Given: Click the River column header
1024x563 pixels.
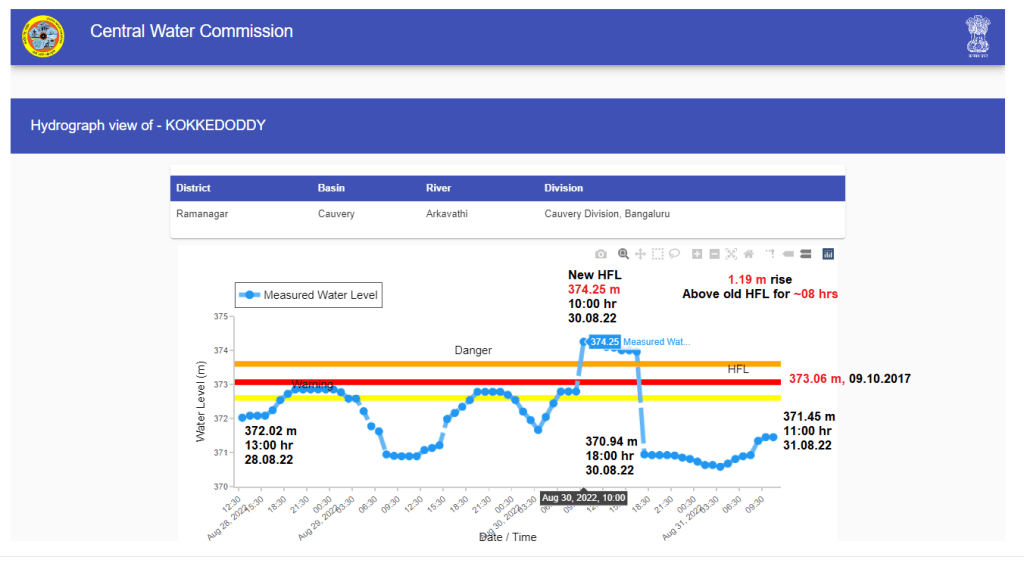Looking at the screenshot, I should (x=438, y=188).
